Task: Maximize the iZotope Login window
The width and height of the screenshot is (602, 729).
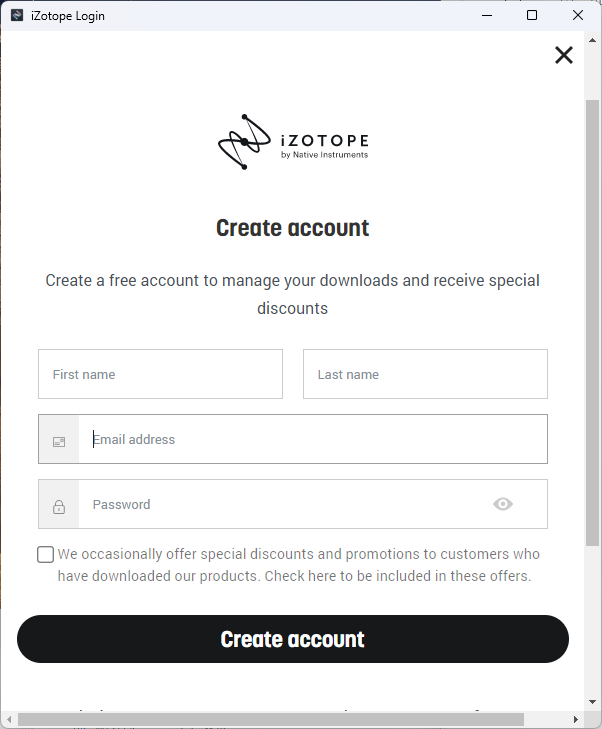Action: (x=532, y=15)
